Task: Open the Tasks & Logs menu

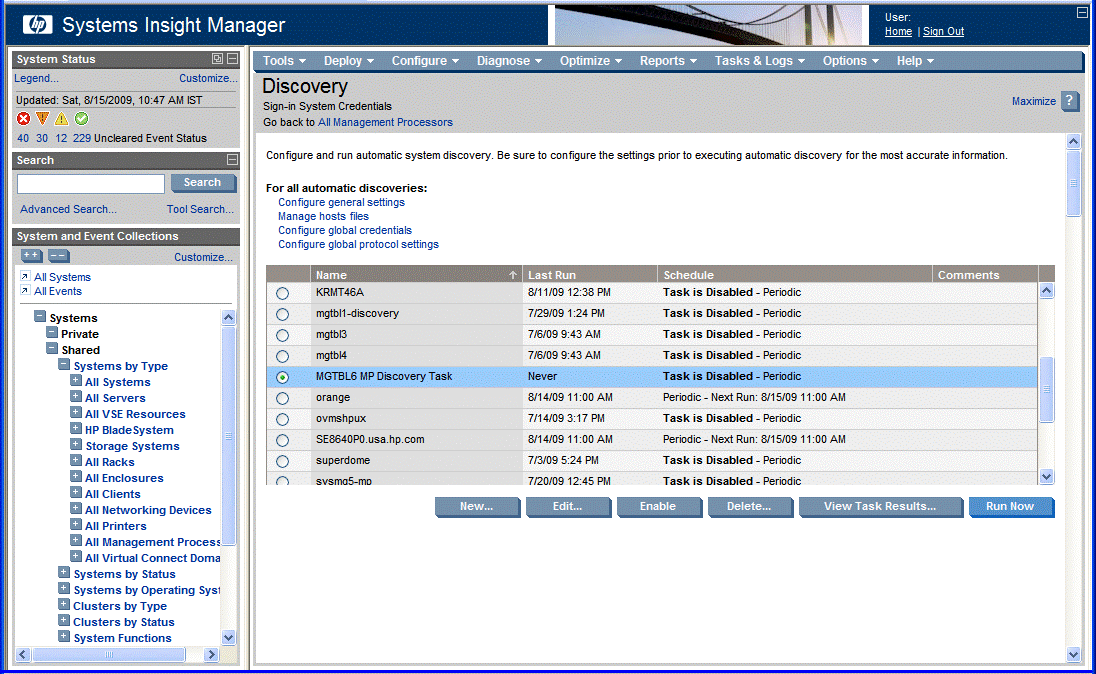Action: (x=759, y=61)
